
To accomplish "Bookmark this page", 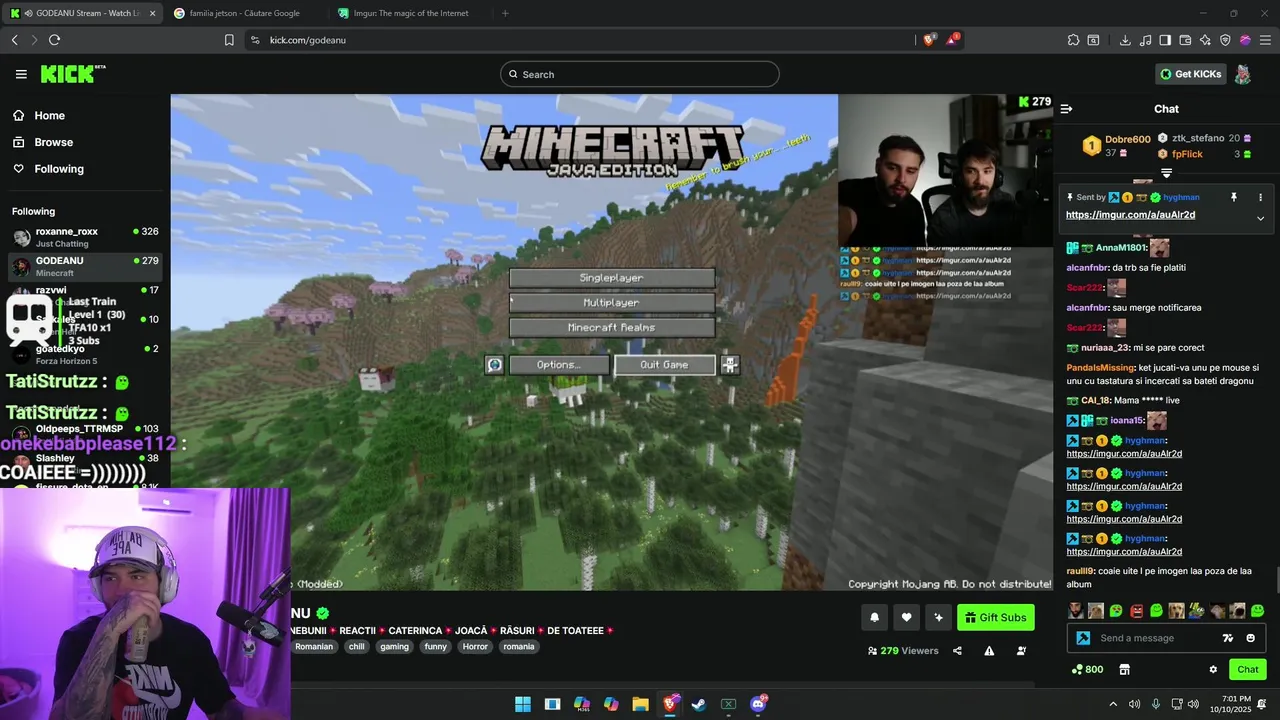I will [229, 40].
